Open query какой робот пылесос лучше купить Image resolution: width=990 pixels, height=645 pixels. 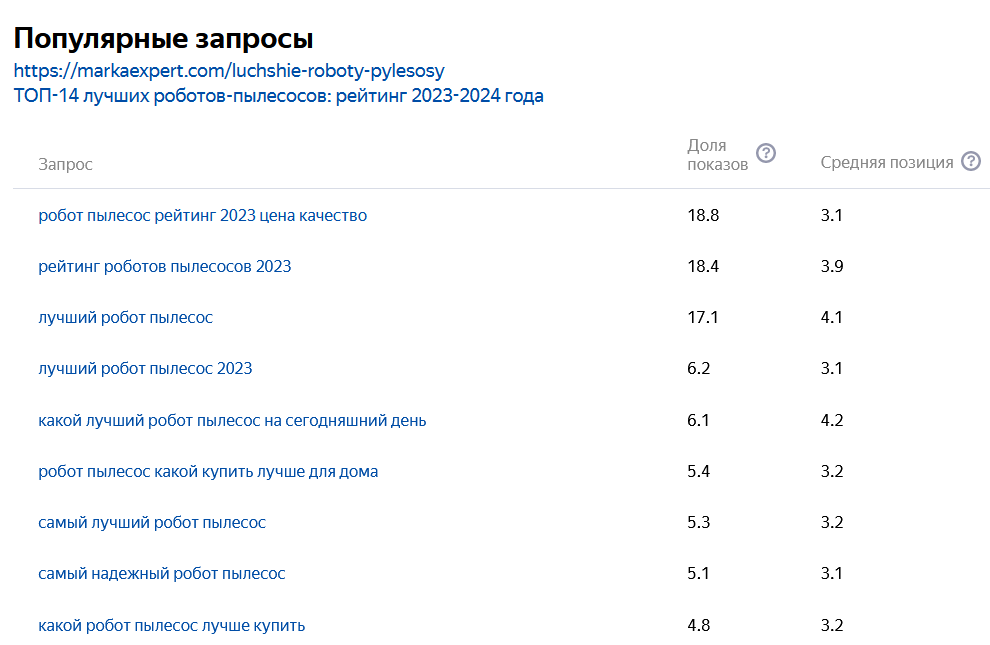[x=171, y=625]
